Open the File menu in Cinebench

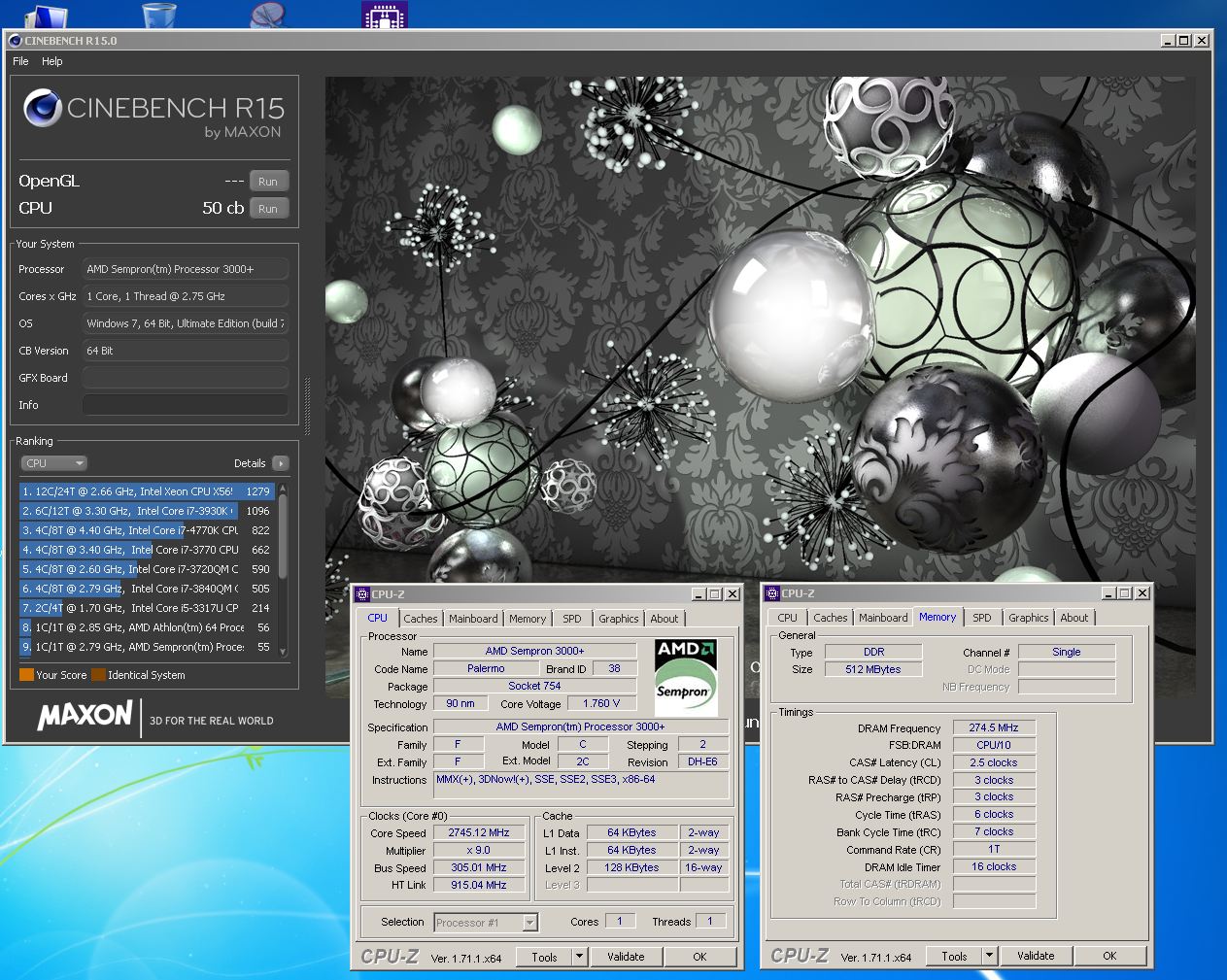coord(20,61)
